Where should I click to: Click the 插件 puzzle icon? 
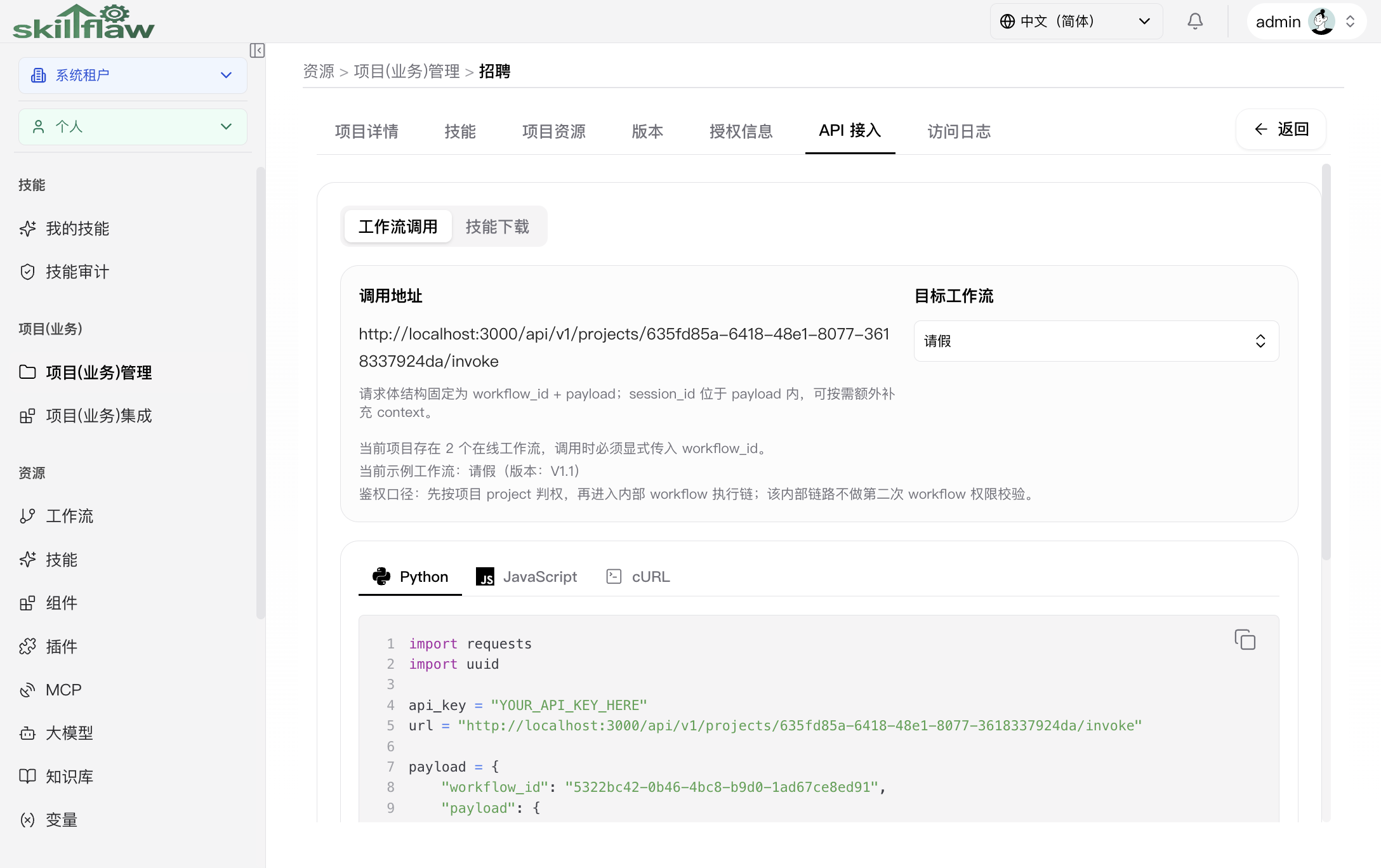click(x=27, y=647)
